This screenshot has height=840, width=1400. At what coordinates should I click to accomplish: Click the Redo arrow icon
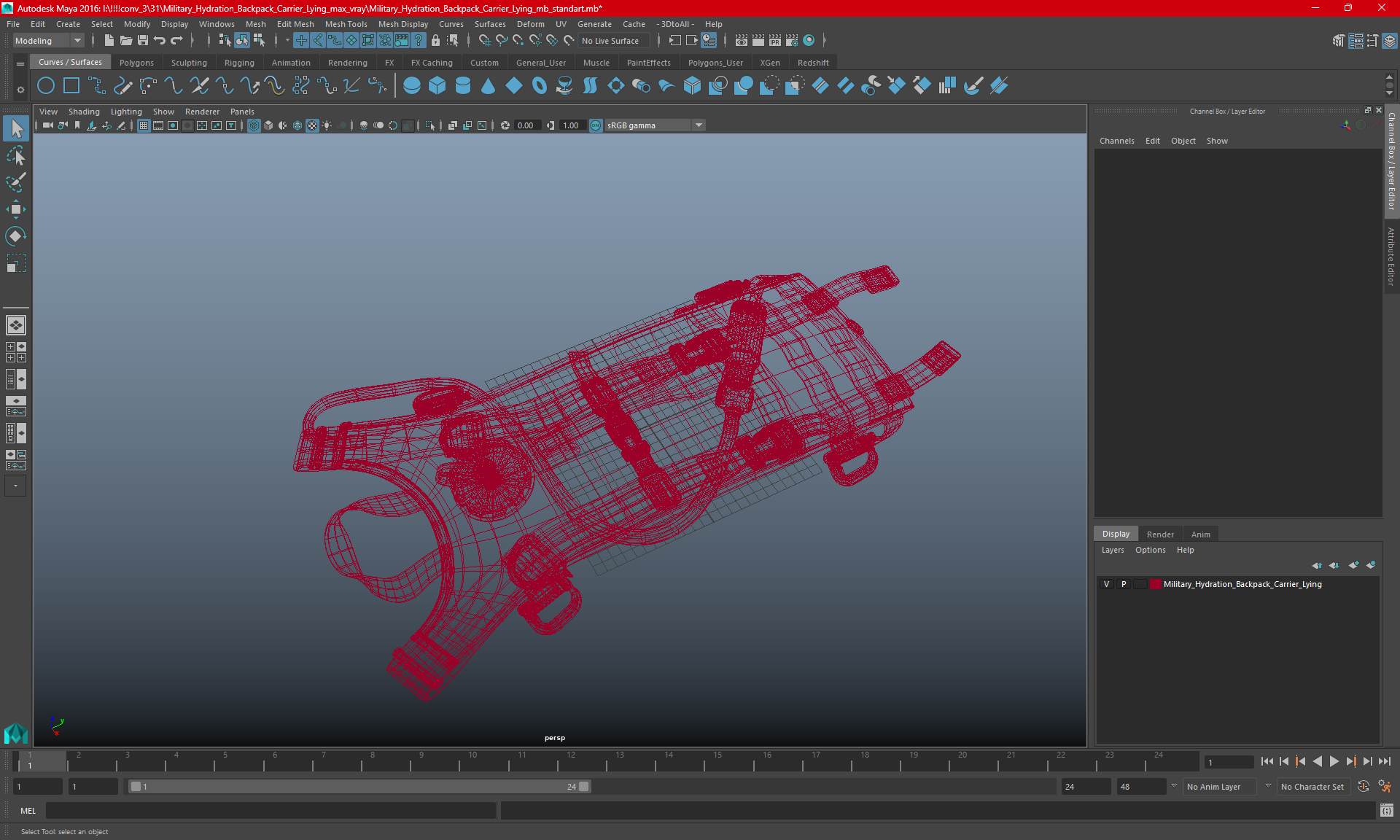coord(176,41)
